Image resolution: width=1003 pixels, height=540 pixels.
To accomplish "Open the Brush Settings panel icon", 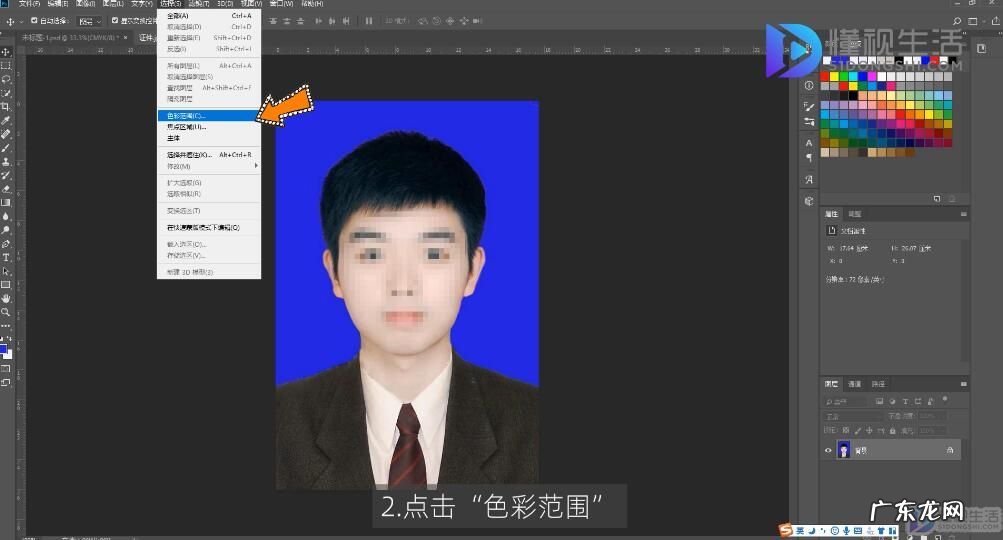I will (809, 106).
